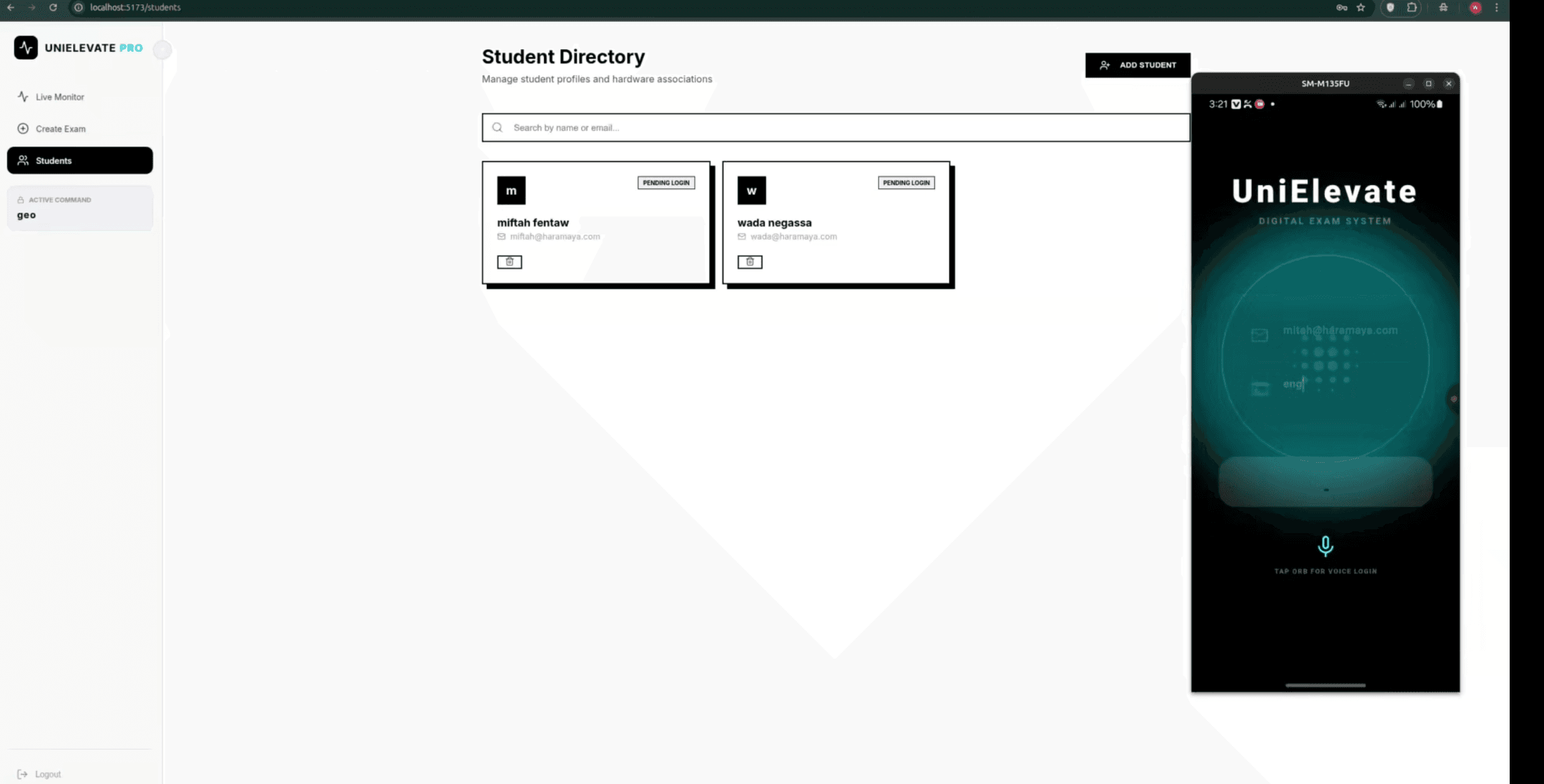Go to Create Exam page
The image size is (1544, 784).
pyautogui.click(x=60, y=128)
